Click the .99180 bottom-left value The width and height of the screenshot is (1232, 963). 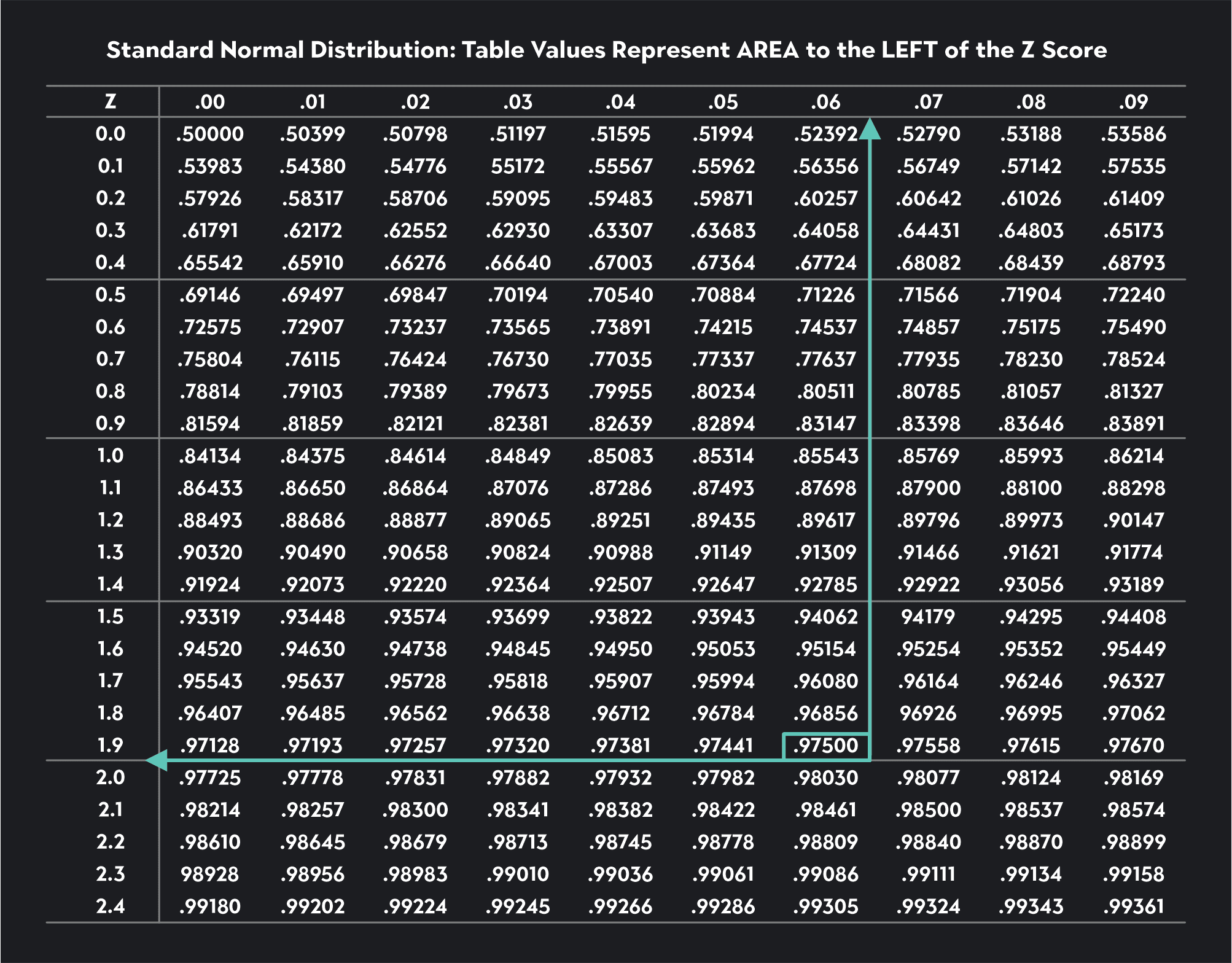(x=210, y=906)
